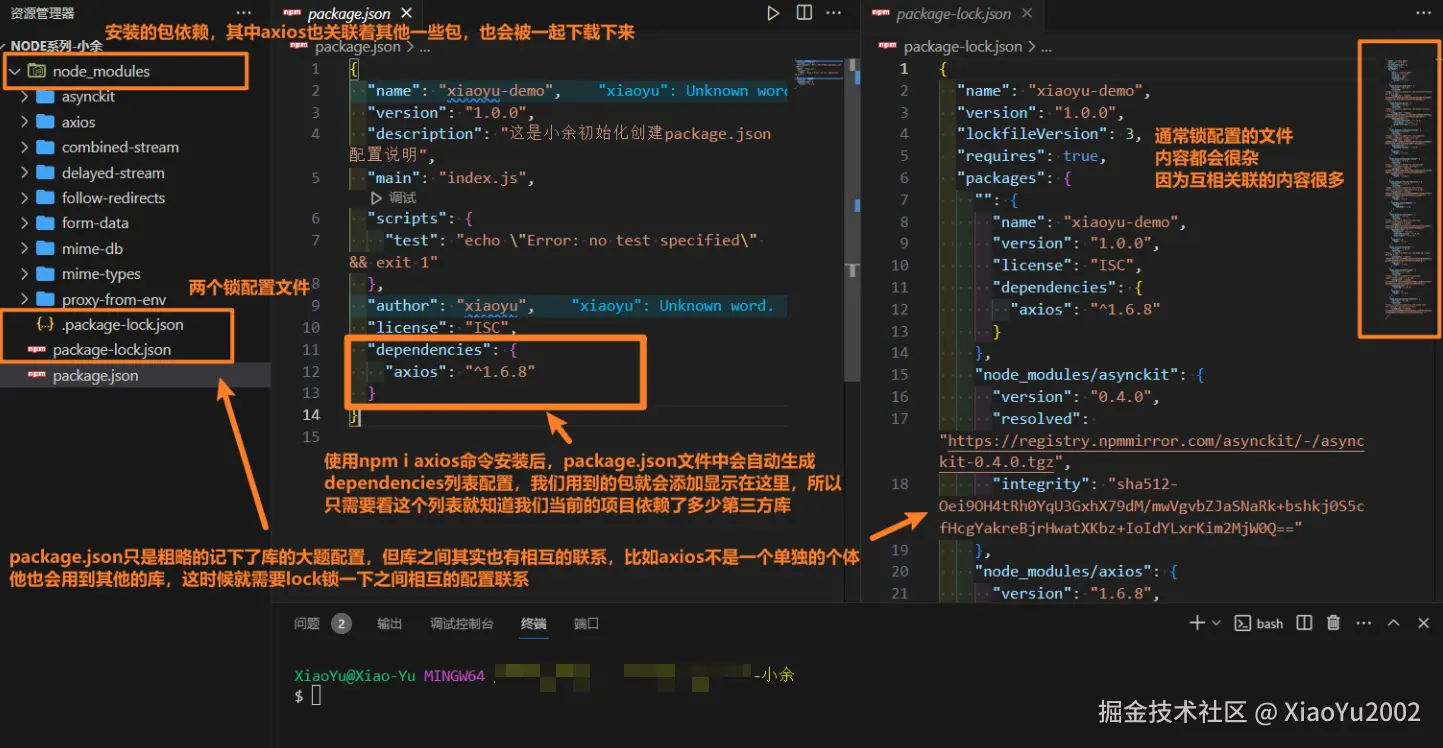Switch to the 调试控制台 debug console tab

462,623
